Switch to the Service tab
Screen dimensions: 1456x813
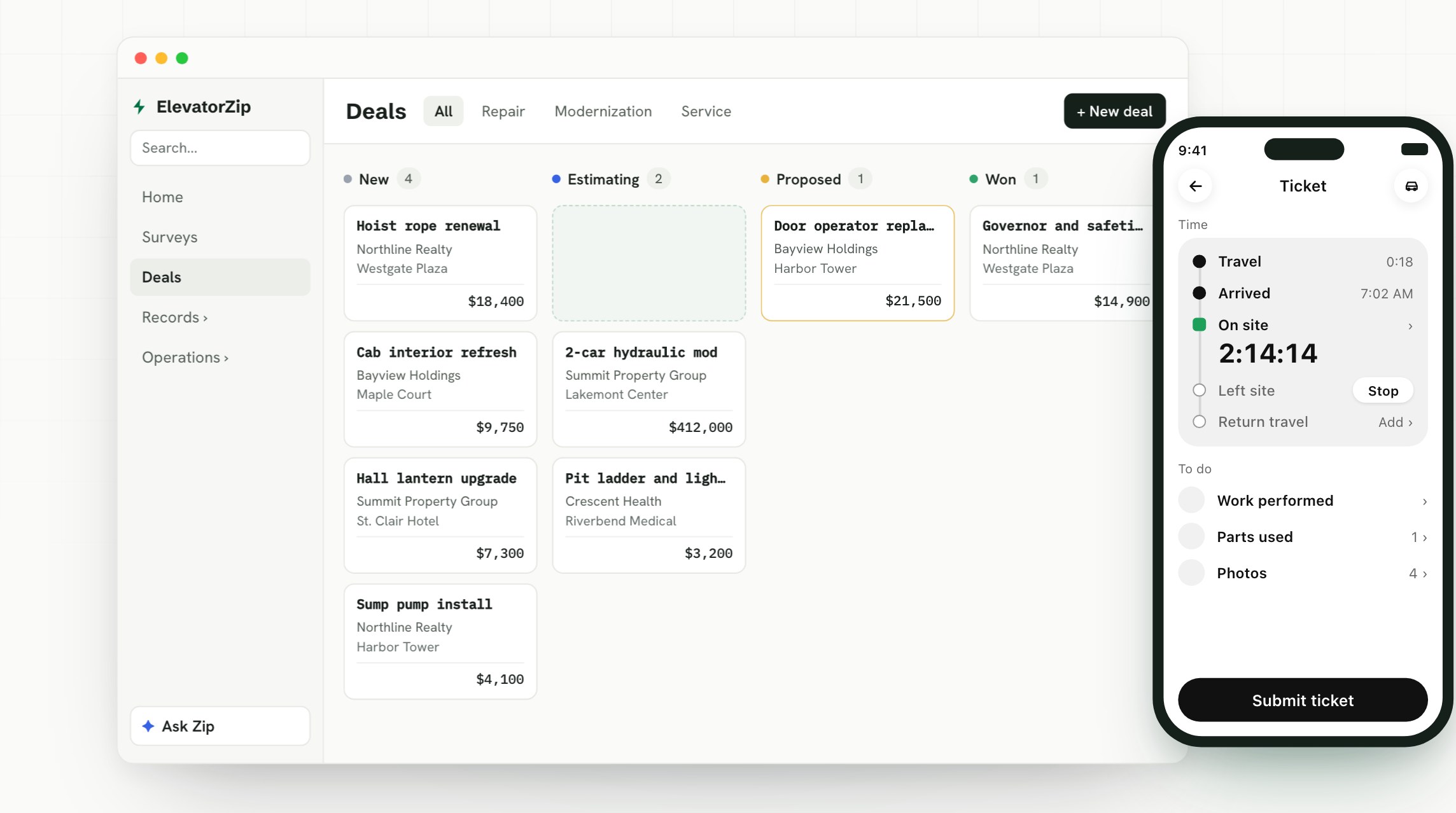tap(706, 111)
